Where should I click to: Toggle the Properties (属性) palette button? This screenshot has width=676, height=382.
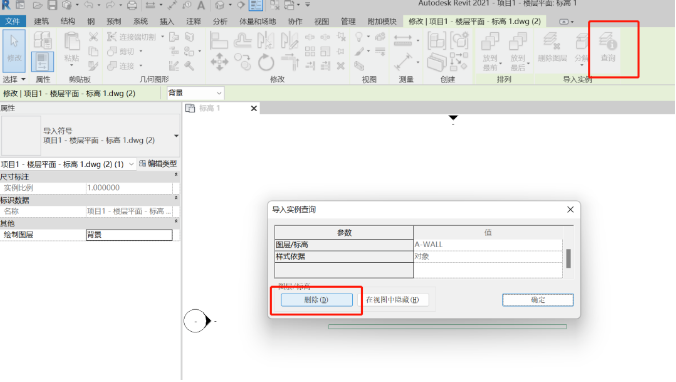(42, 62)
